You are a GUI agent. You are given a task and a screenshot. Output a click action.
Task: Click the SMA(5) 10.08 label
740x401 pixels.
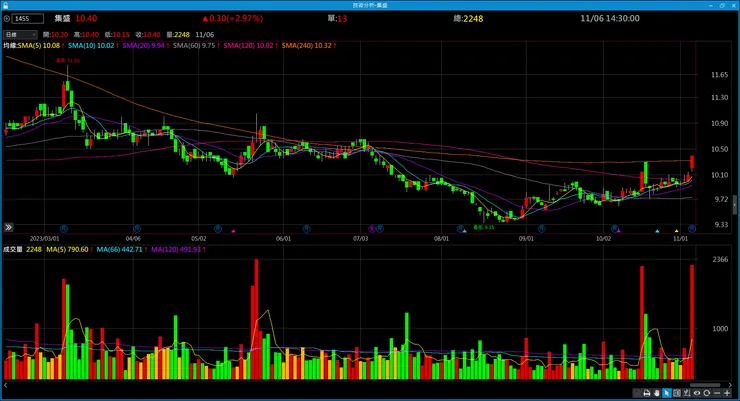click(39, 46)
